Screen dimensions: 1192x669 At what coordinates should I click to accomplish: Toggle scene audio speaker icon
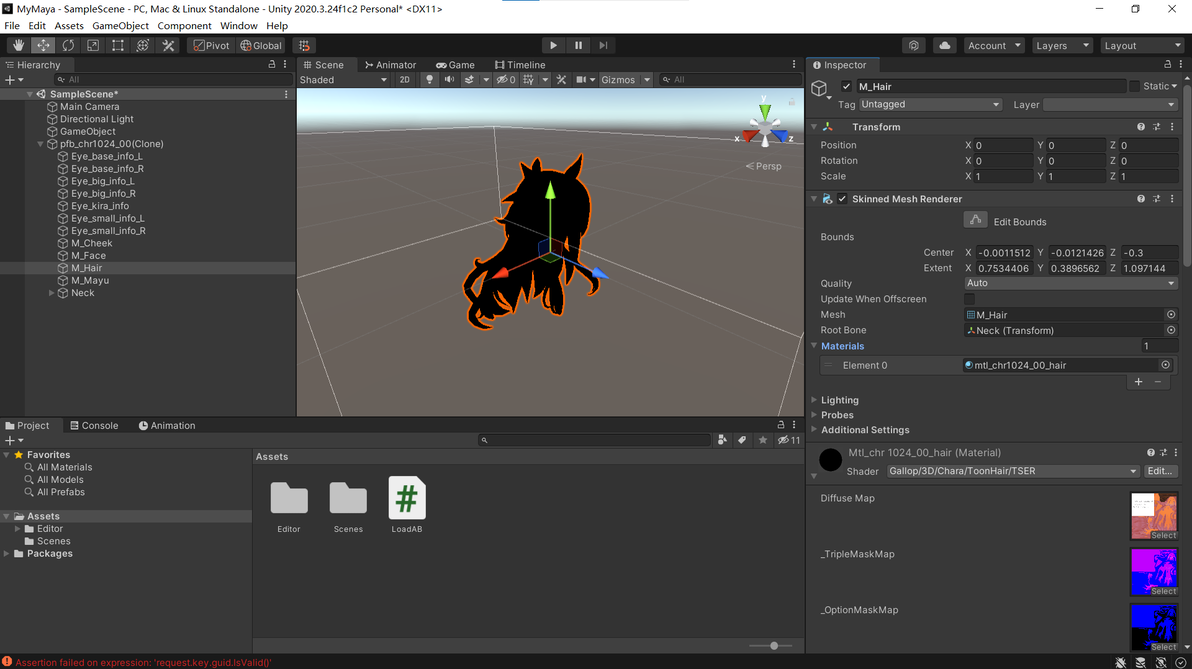click(449, 80)
